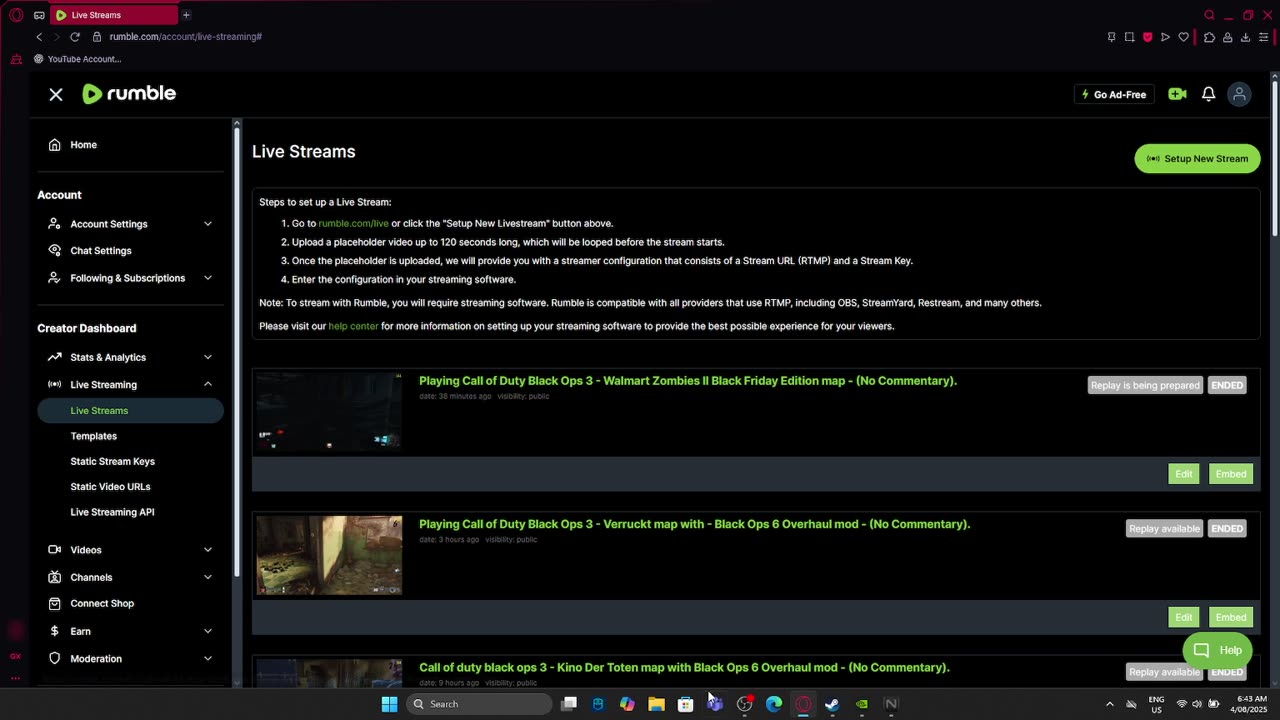Click the Walmart Zombies stream thumbnail
Screen dimensions: 1280x720
tap(329, 411)
